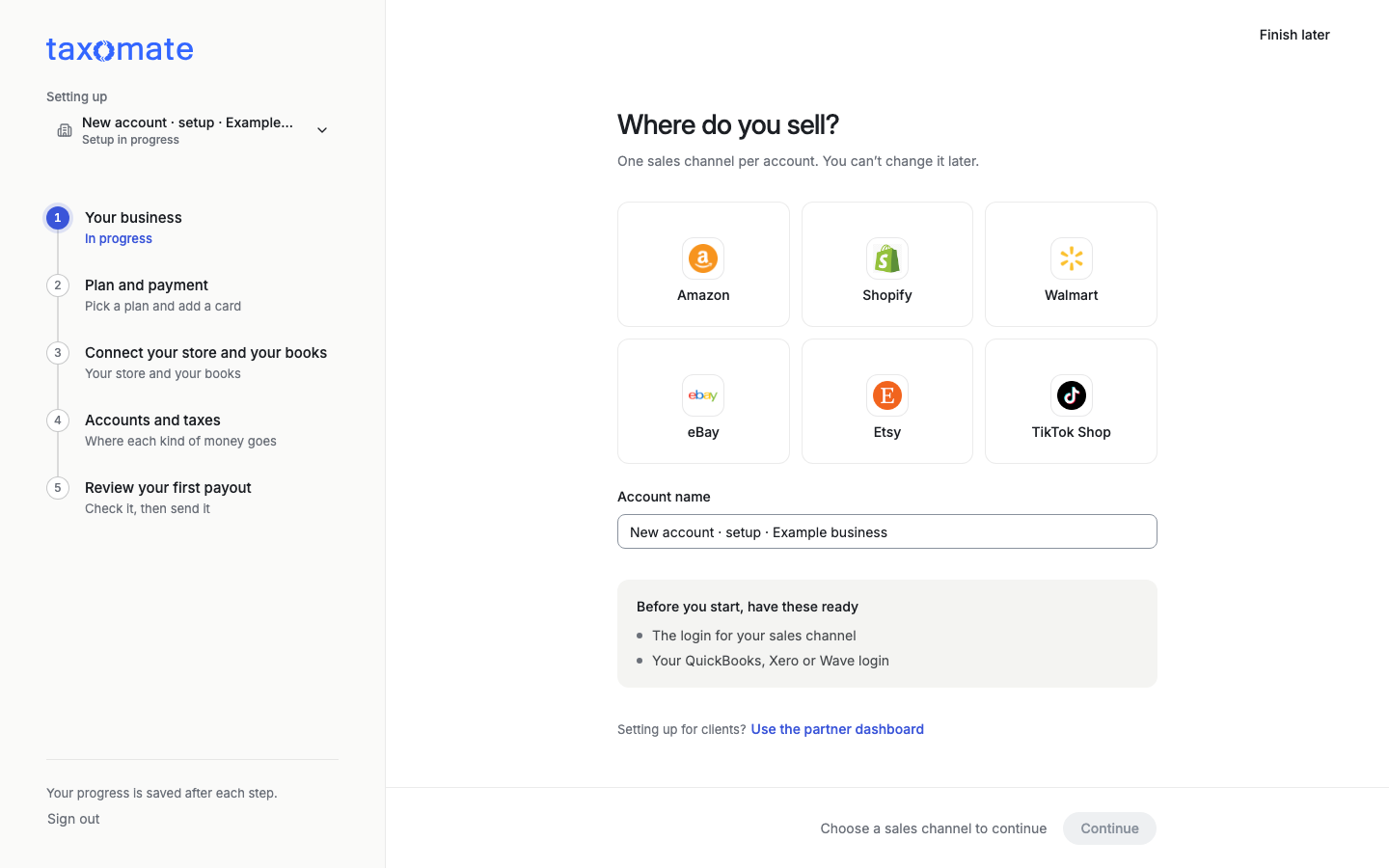1389x868 pixels.
Task: Click 'The login for your sales channel'
Action: 754,636
